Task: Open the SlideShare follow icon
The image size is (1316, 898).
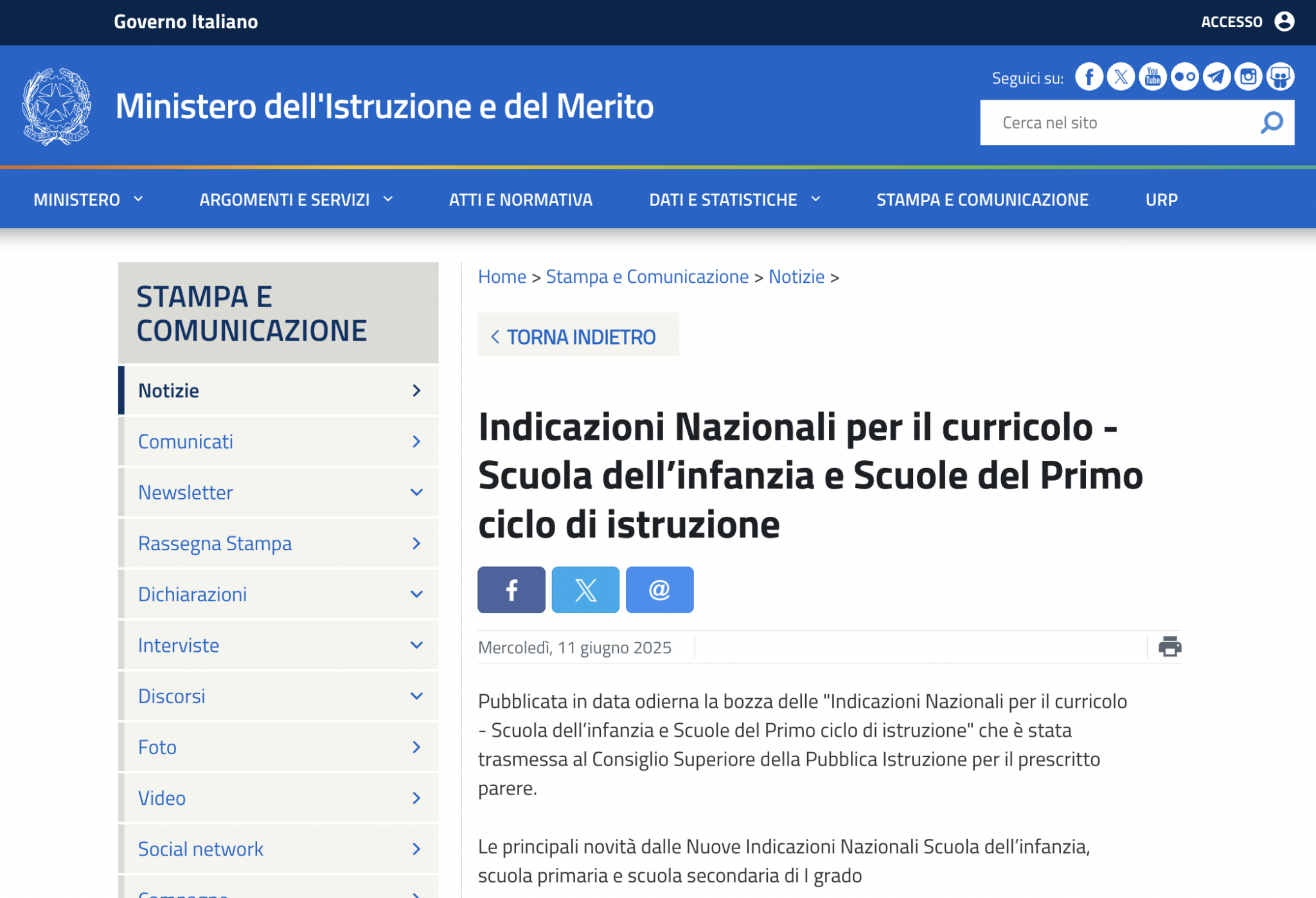Action: pyautogui.click(x=1280, y=77)
